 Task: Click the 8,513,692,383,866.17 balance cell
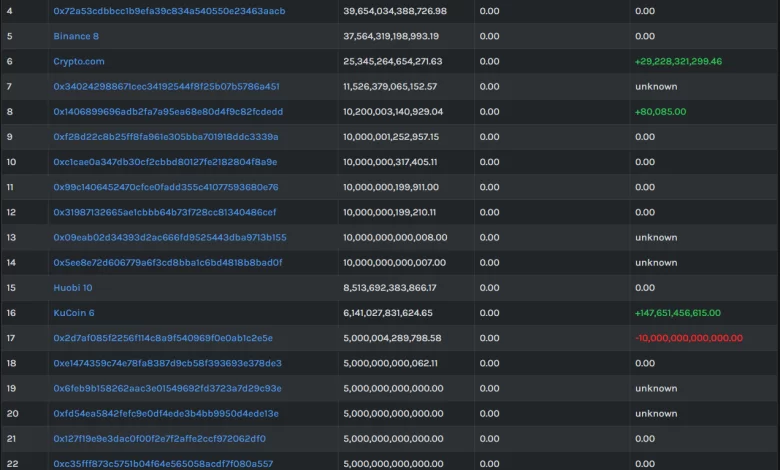390,288
